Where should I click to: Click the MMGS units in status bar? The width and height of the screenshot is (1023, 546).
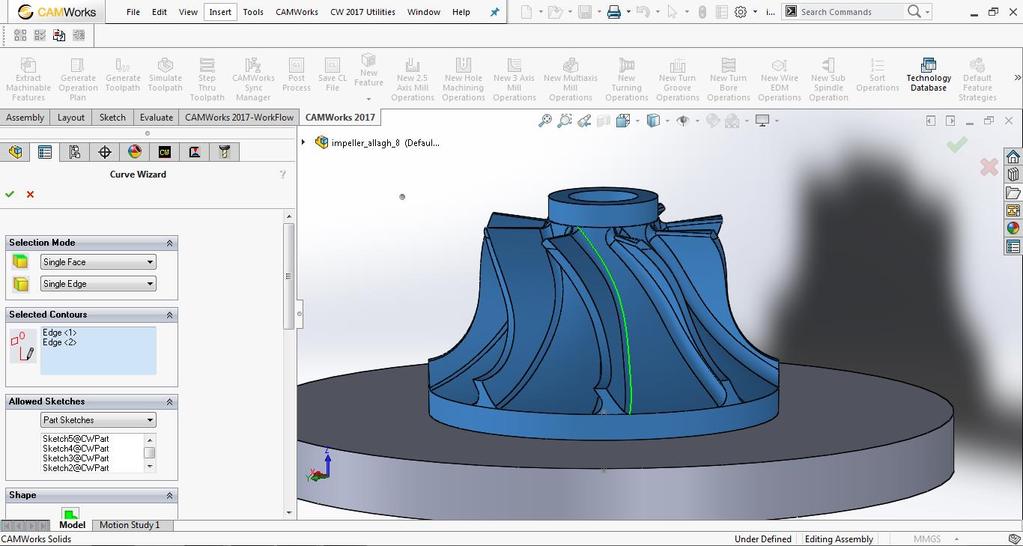[927, 539]
